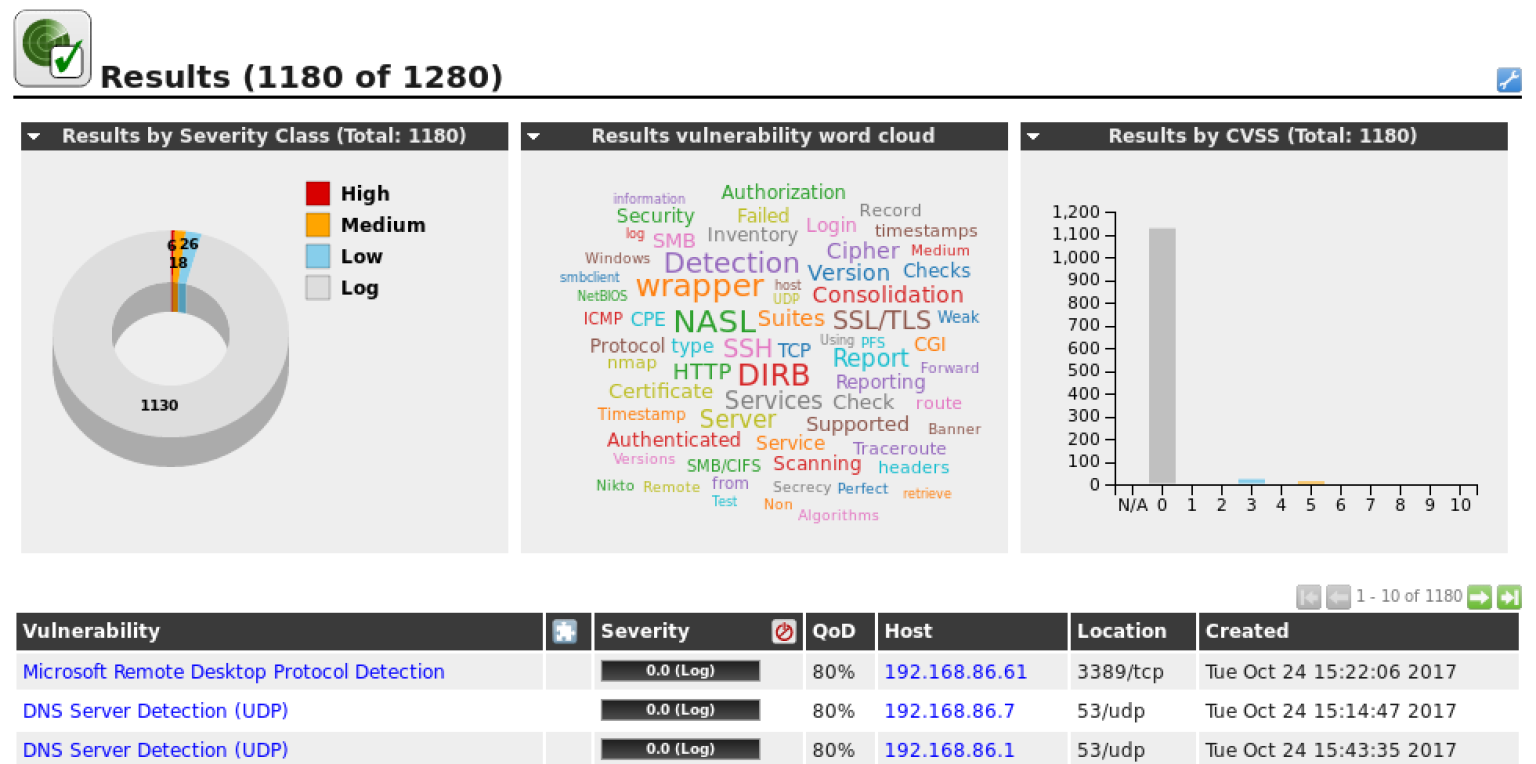Select DIRB in the word cloud
1536x764 pixels.
[x=774, y=374]
